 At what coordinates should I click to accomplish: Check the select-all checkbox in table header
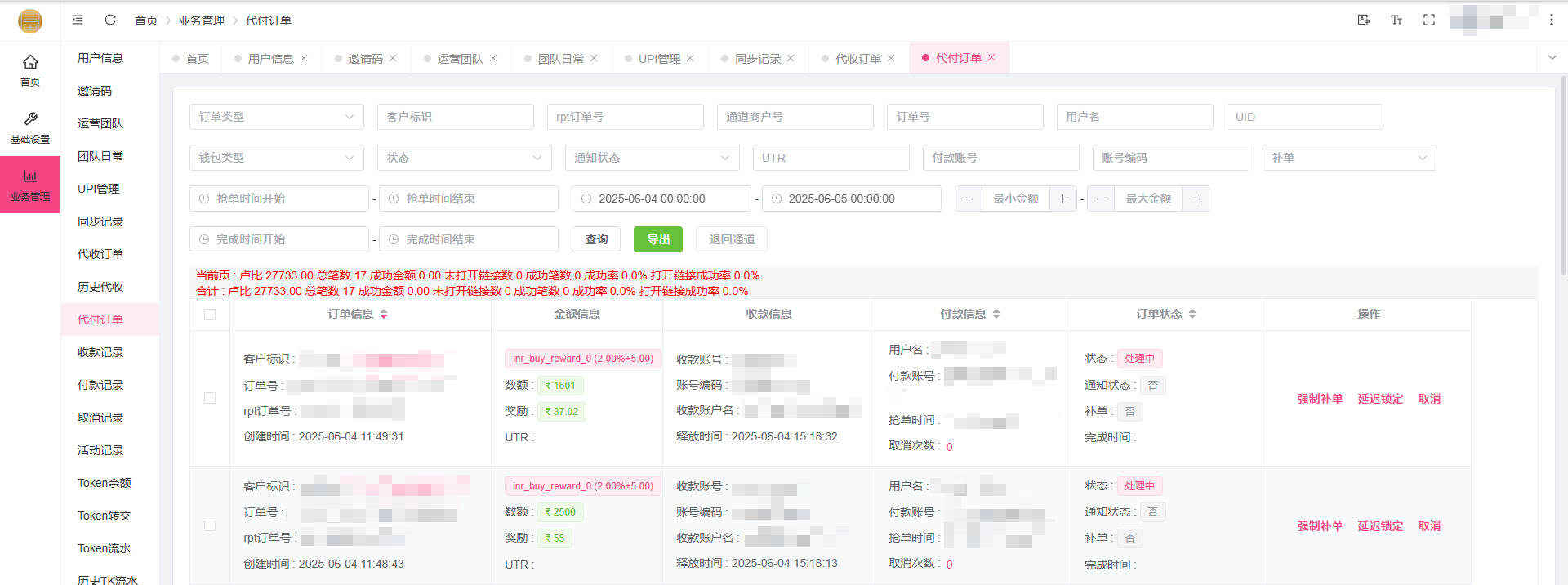tap(210, 315)
